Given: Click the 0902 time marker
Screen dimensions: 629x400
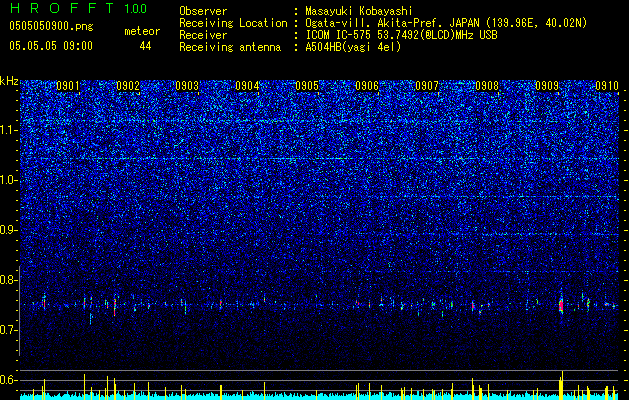Looking at the screenshot, I should tap(128, 86).
